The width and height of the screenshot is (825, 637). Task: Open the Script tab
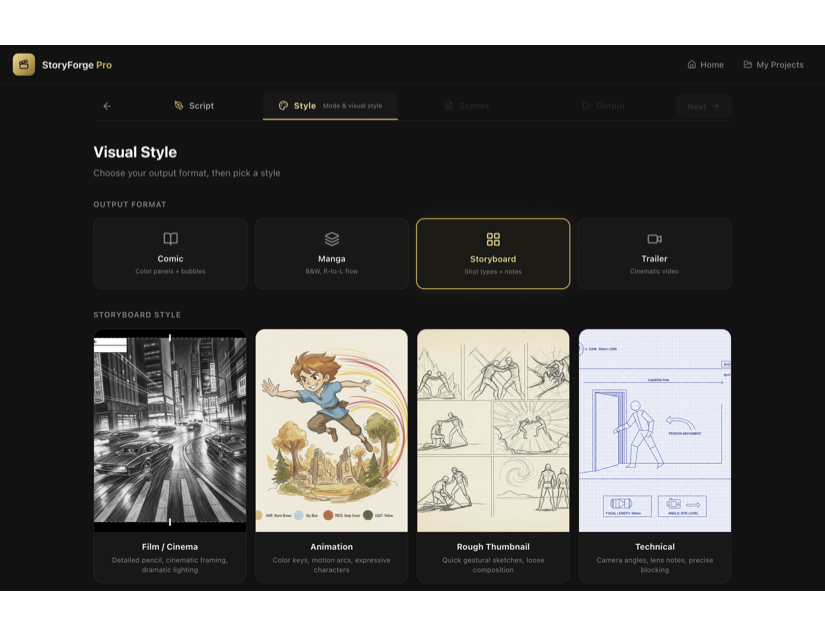click(194, 106)
